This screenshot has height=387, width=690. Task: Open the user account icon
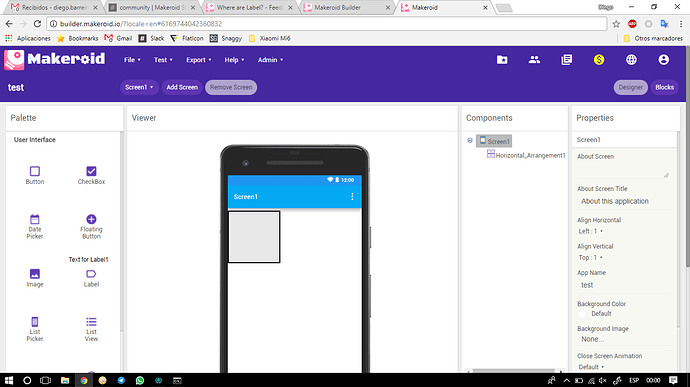pyautogui.click(x=664, y=59)
